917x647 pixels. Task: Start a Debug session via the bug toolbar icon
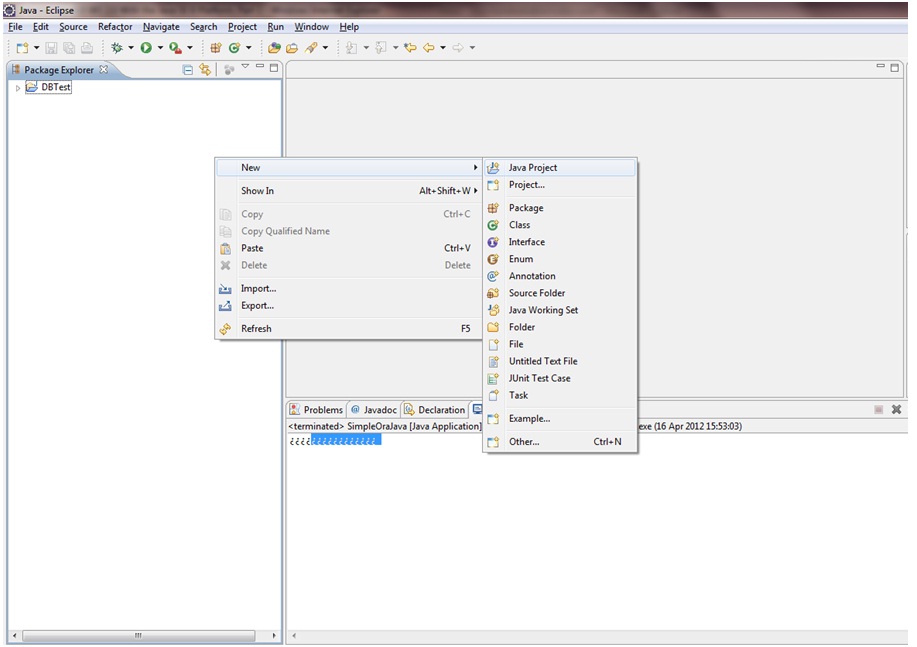pyautogui.click(x=117, y=47)
